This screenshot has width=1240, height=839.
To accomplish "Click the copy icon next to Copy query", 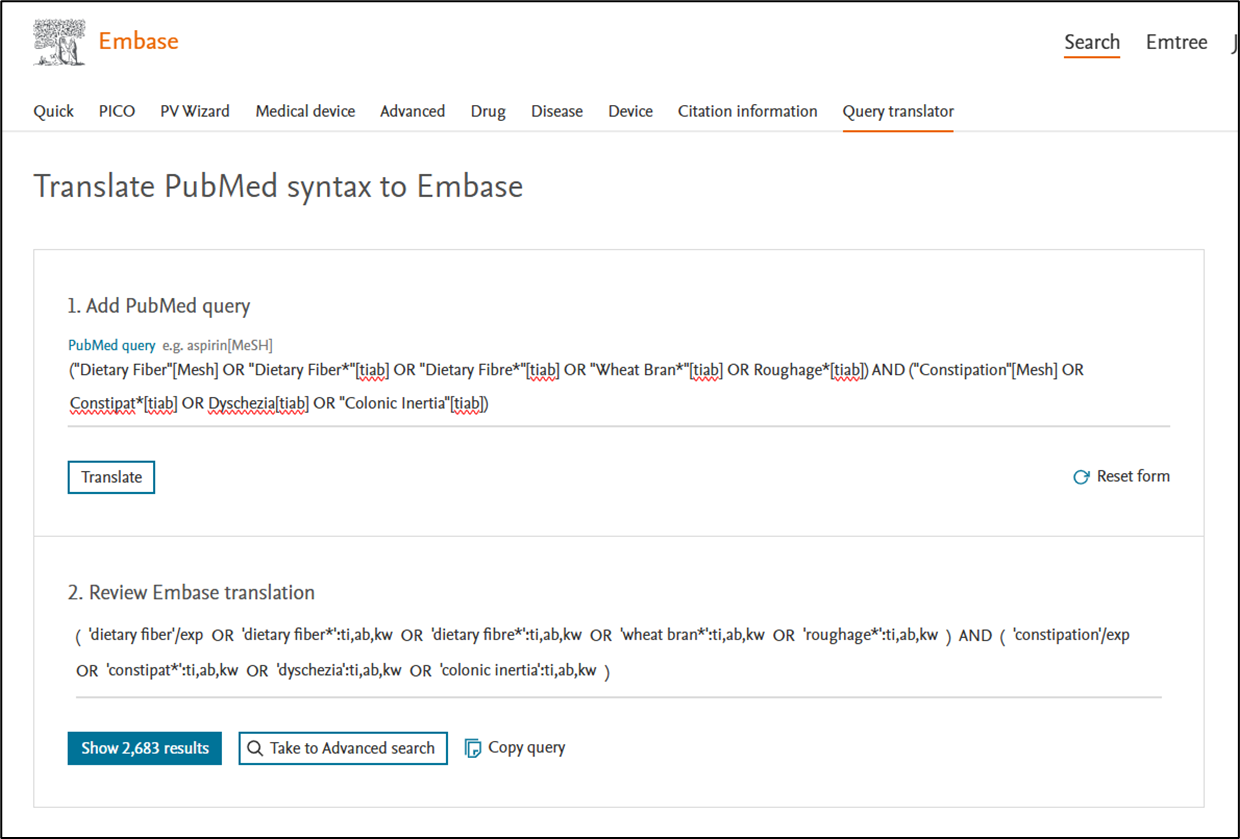I will (474, 748).
